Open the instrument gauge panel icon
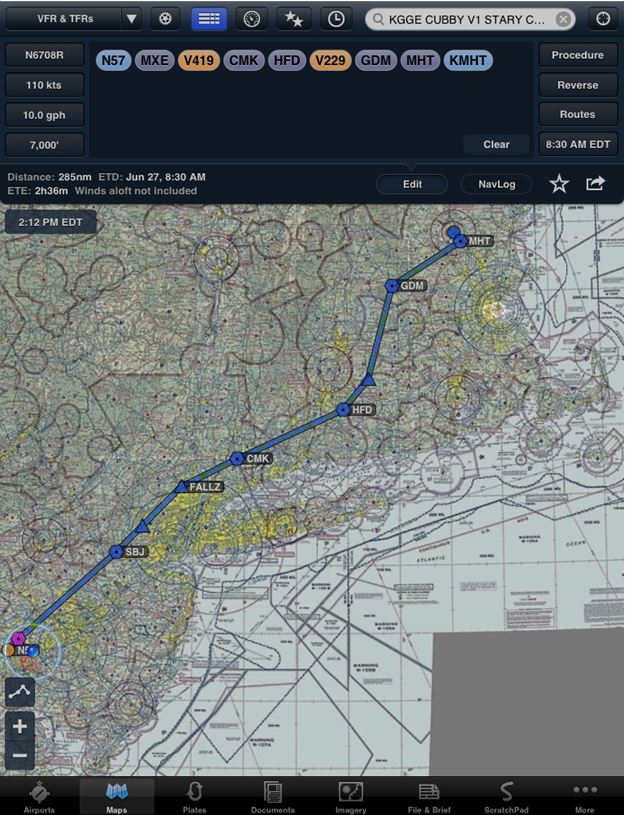 tap(252, 19)
